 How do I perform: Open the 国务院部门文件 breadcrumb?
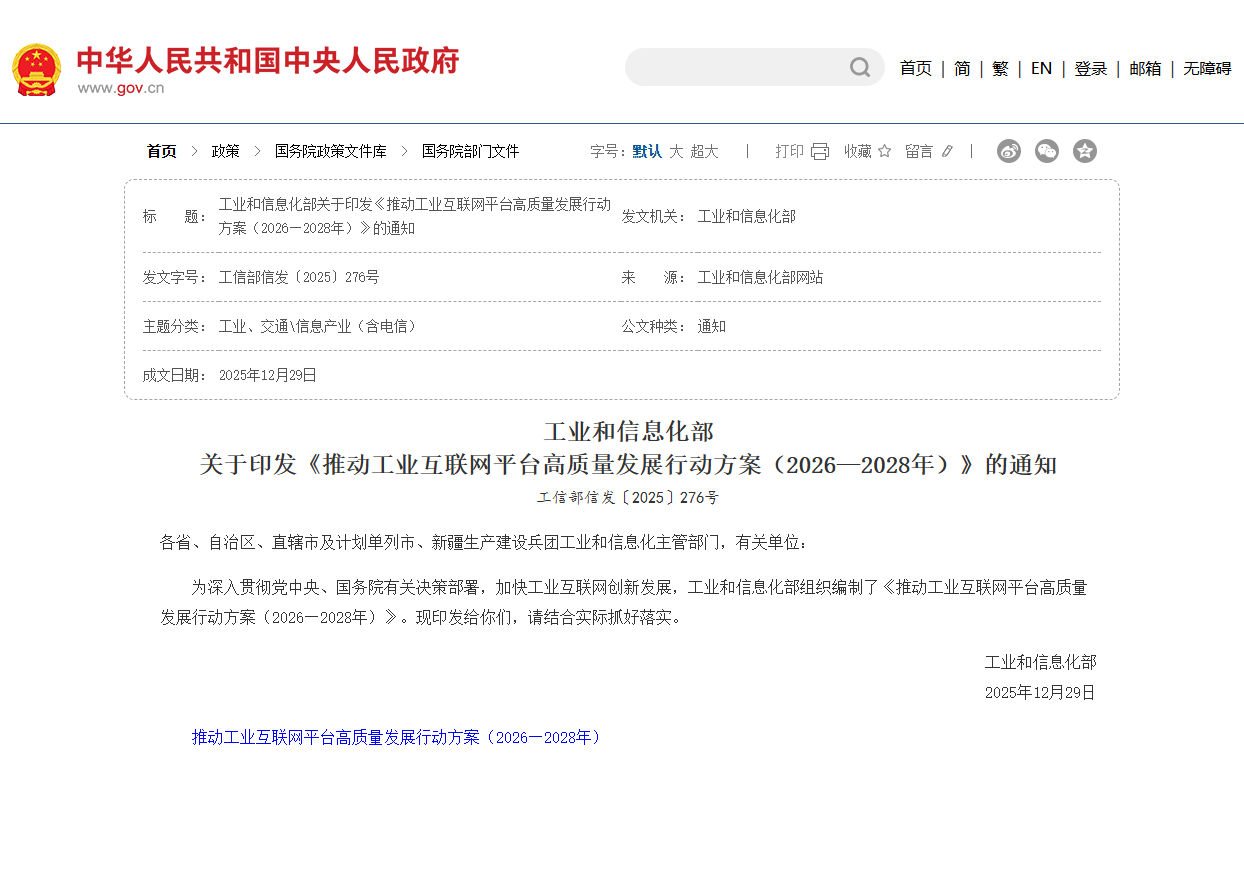point(470,151)
